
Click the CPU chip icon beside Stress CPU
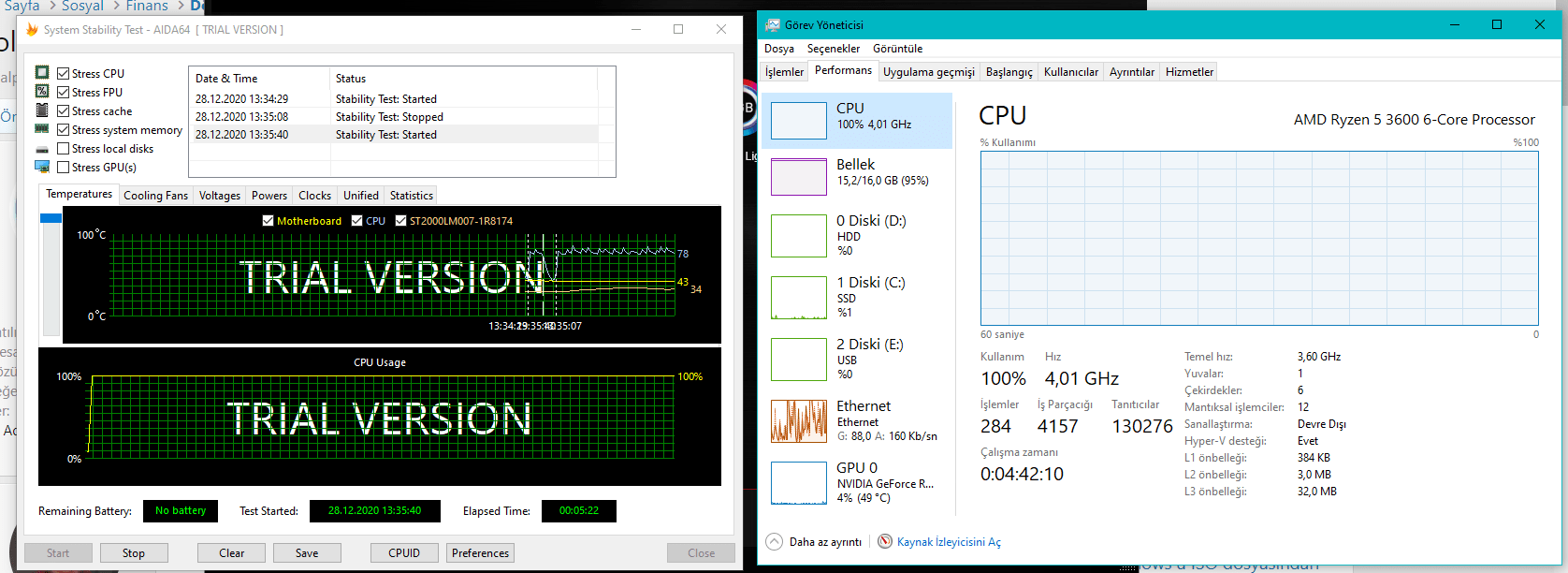click(x=42, y=72)
